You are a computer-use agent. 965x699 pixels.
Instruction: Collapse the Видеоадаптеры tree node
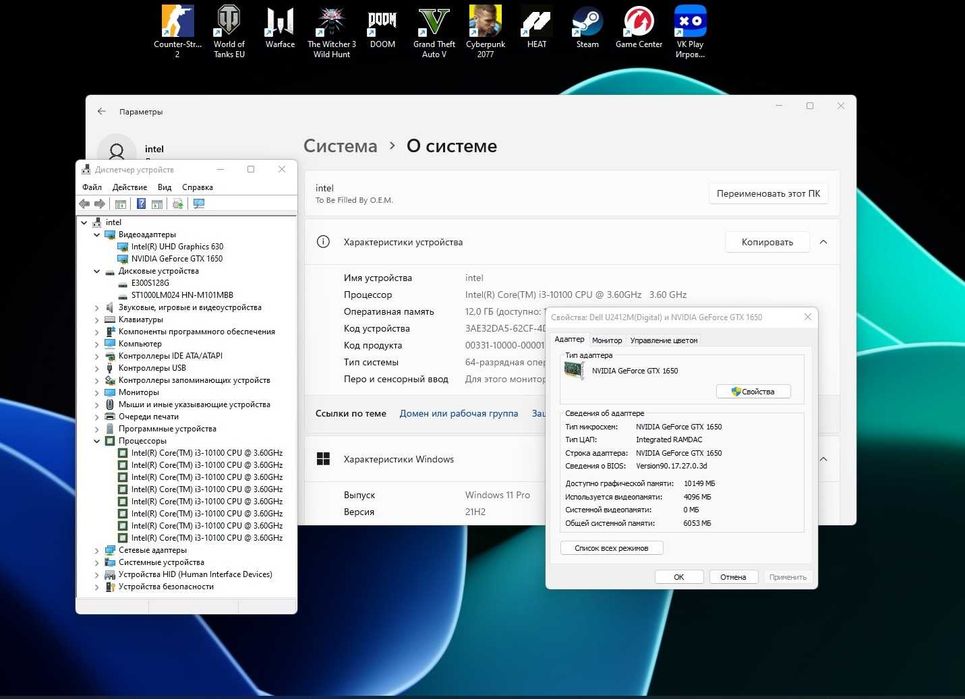click(97, 234)
